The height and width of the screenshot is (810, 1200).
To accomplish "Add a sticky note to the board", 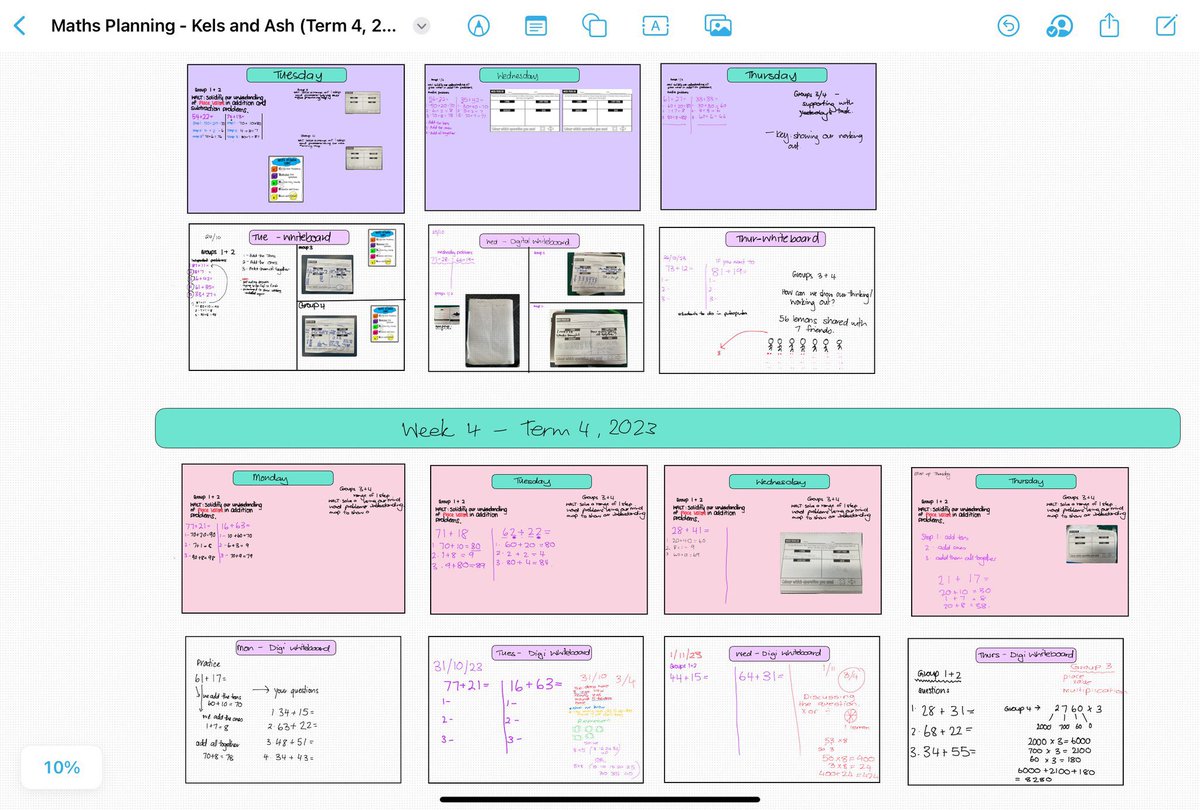I will pos(536,27).
